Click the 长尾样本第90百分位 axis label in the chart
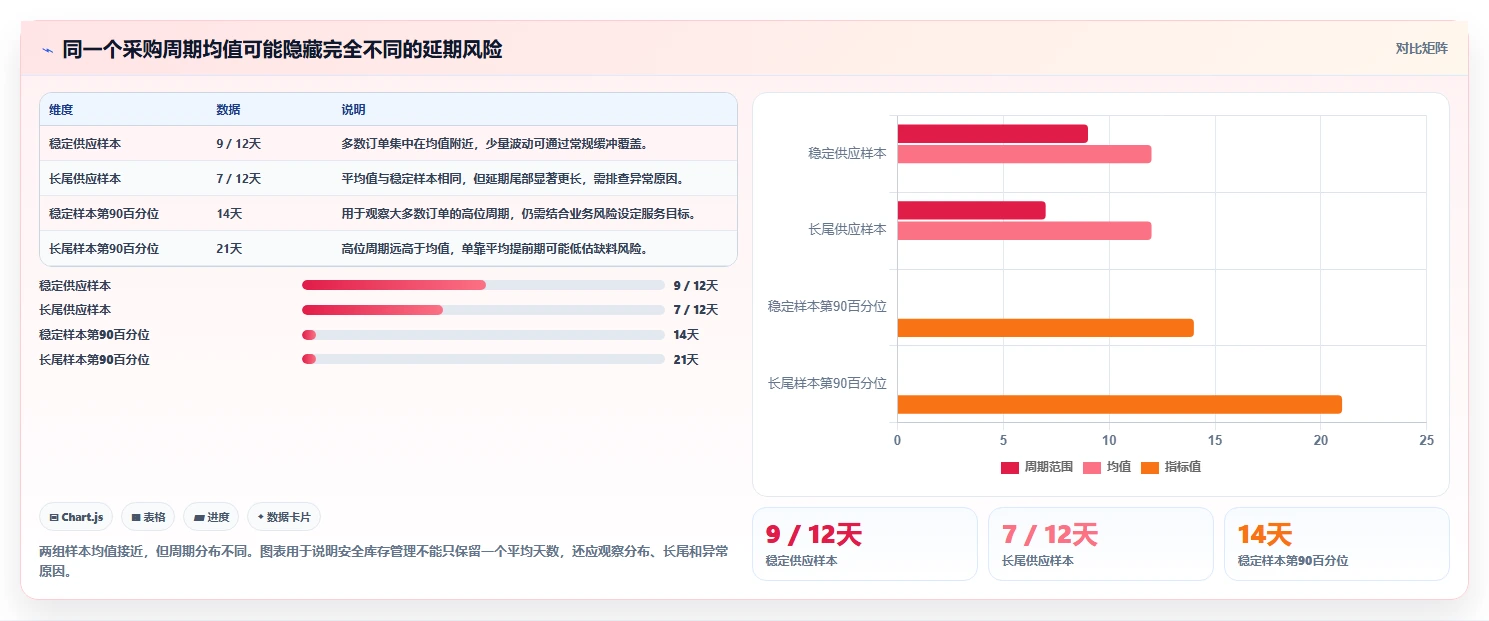Screen dimensions: 1489x621 (827, 383)
